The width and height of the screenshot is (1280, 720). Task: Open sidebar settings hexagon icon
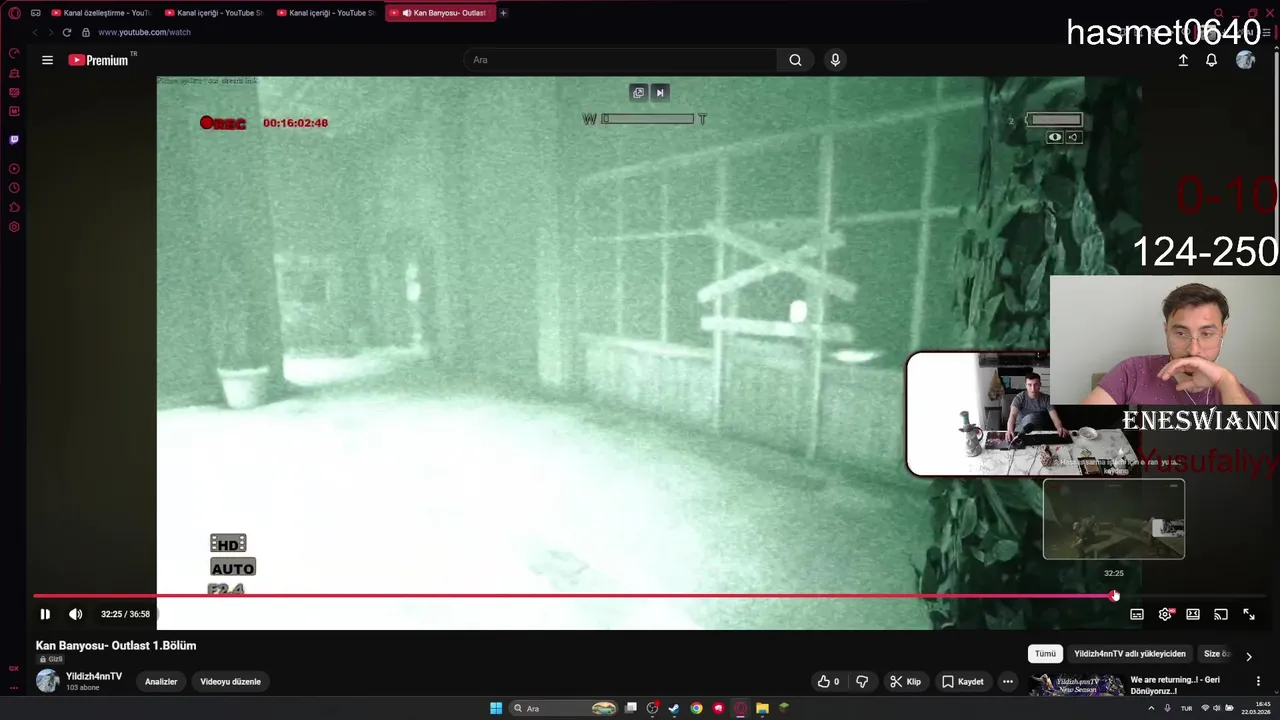[x=14, y=227]
